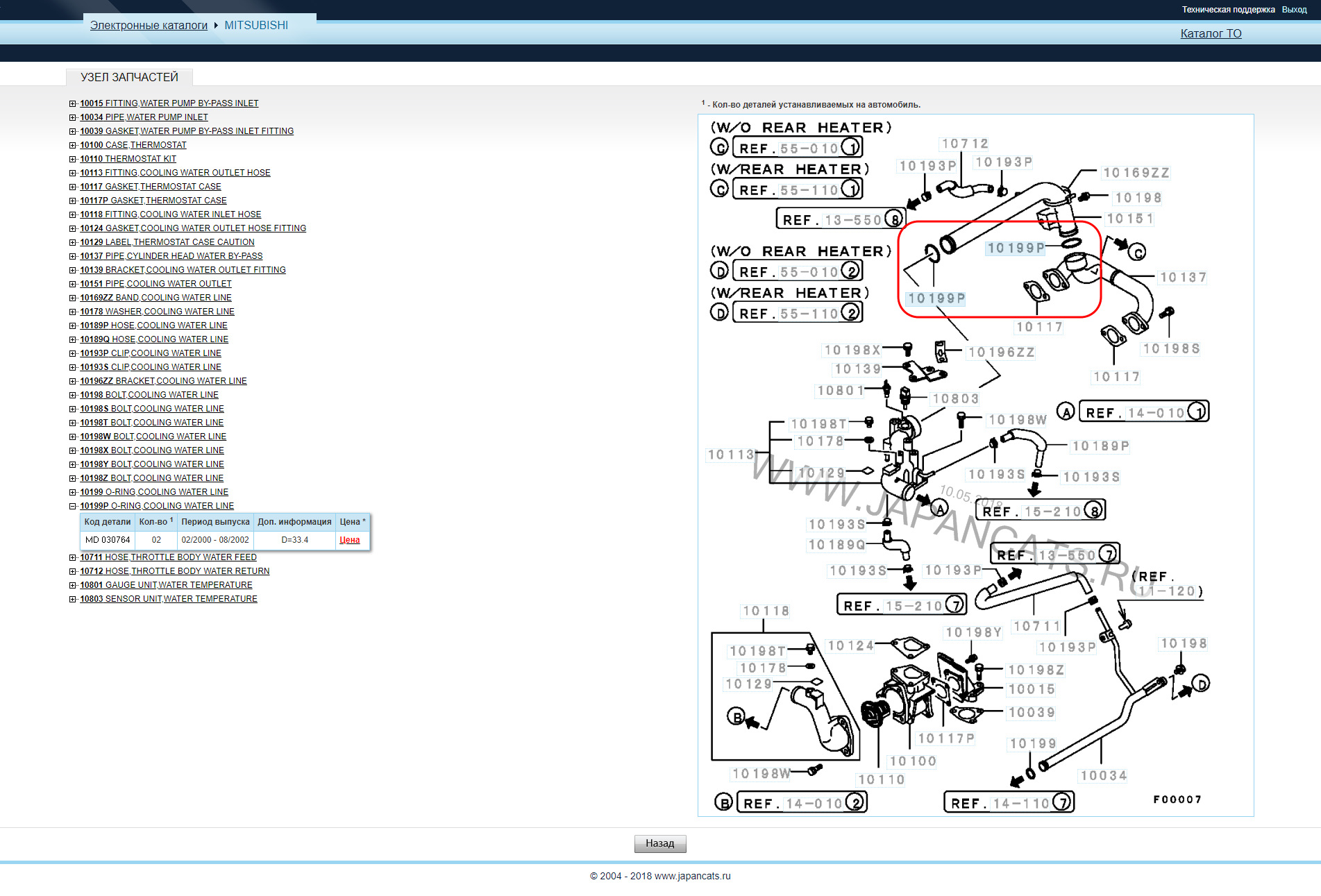Open the 10117P GASKET,THERMOSTAT CASE link

(153, 201)
